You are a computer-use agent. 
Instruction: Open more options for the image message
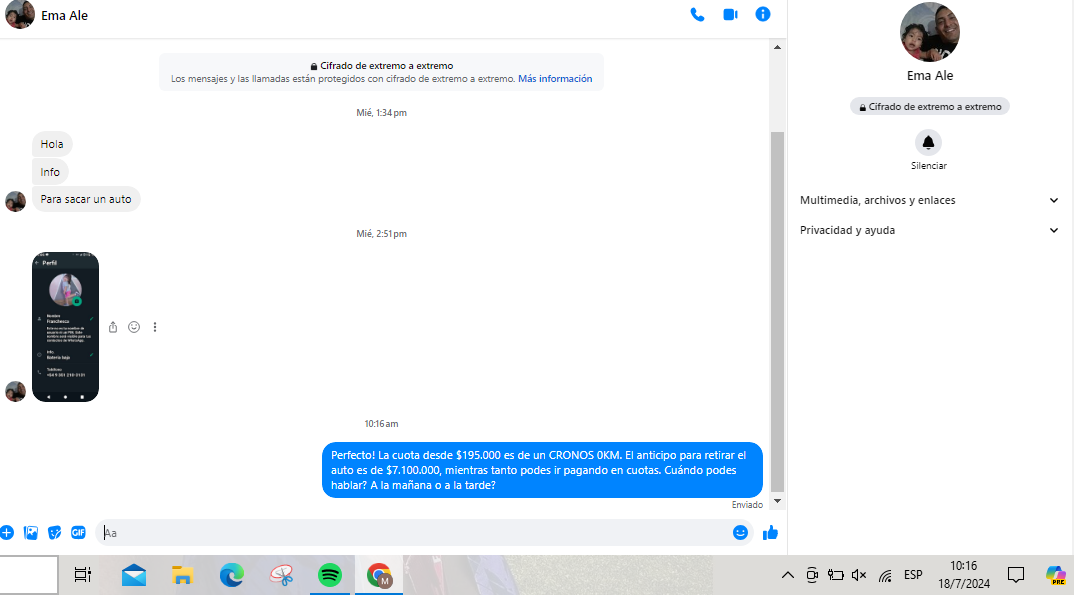click(x=155, y=327)
